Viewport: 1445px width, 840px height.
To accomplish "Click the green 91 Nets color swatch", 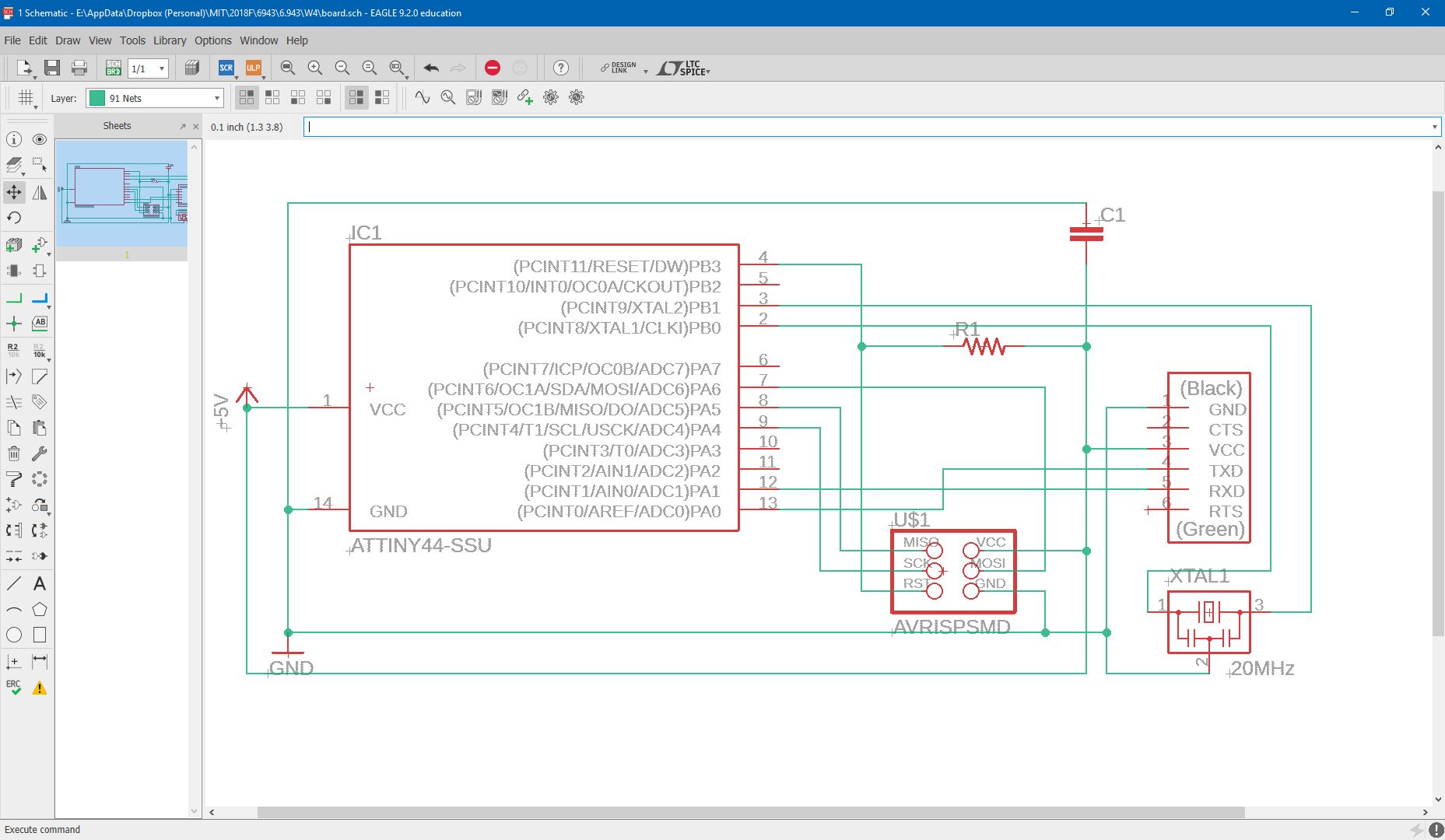I will click(97, 98).
